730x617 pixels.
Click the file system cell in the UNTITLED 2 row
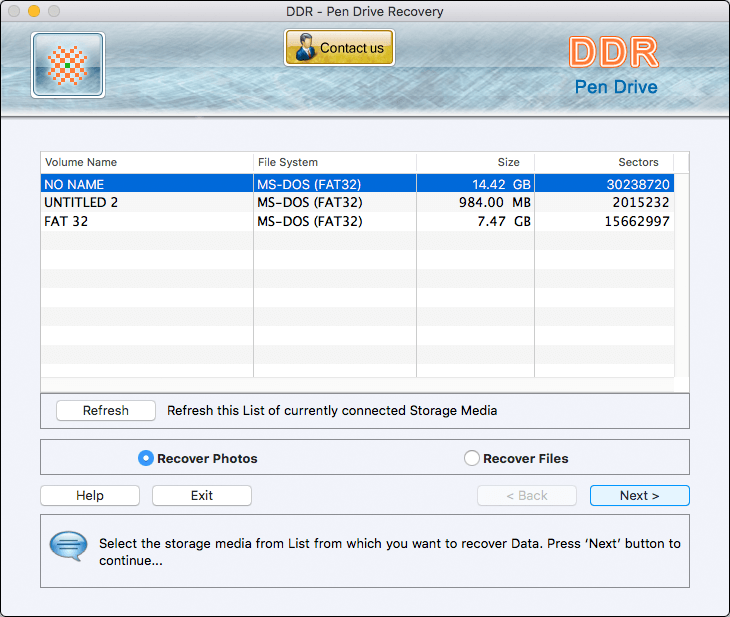point(335,203)
